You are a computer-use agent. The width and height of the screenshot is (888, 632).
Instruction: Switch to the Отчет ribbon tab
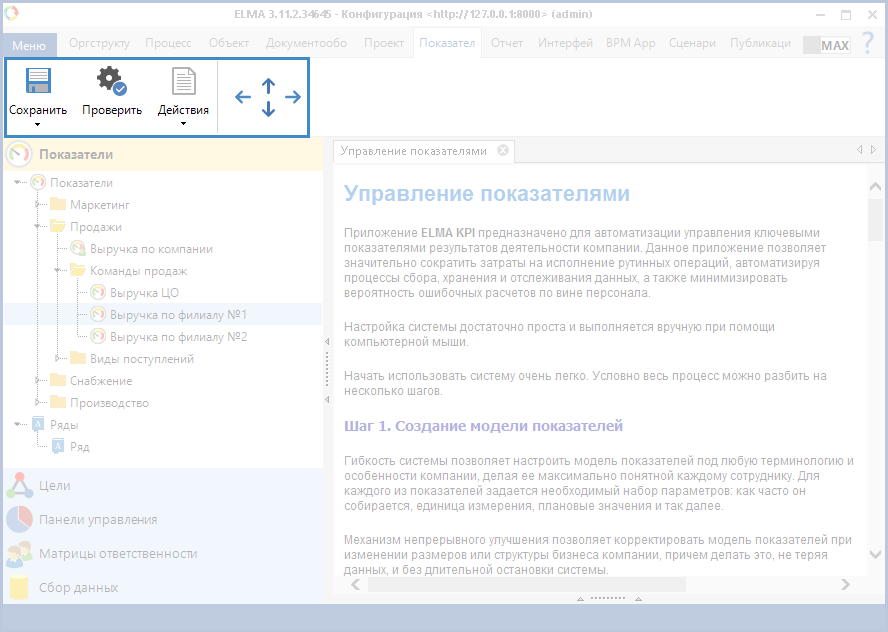[507, 43]
